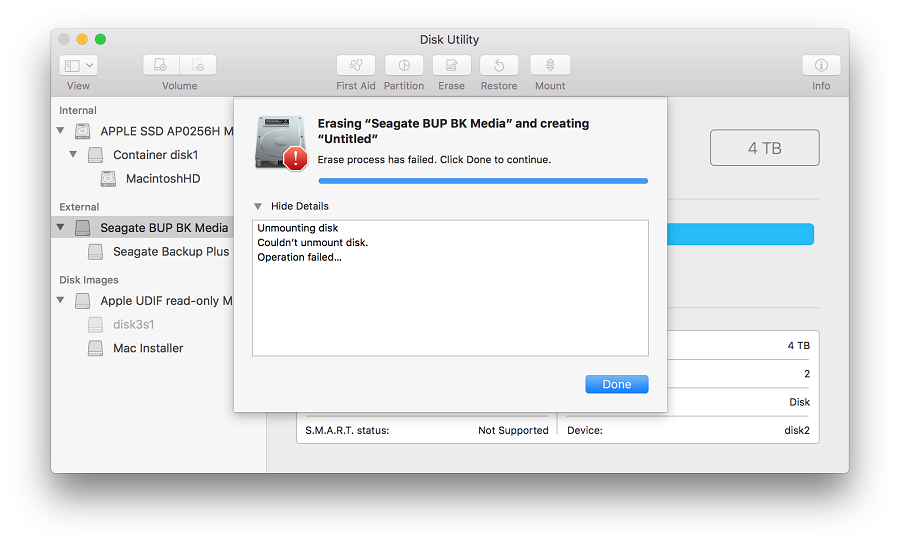Open the Info toolbar button

pyautogui.click(x=821, y=65)
